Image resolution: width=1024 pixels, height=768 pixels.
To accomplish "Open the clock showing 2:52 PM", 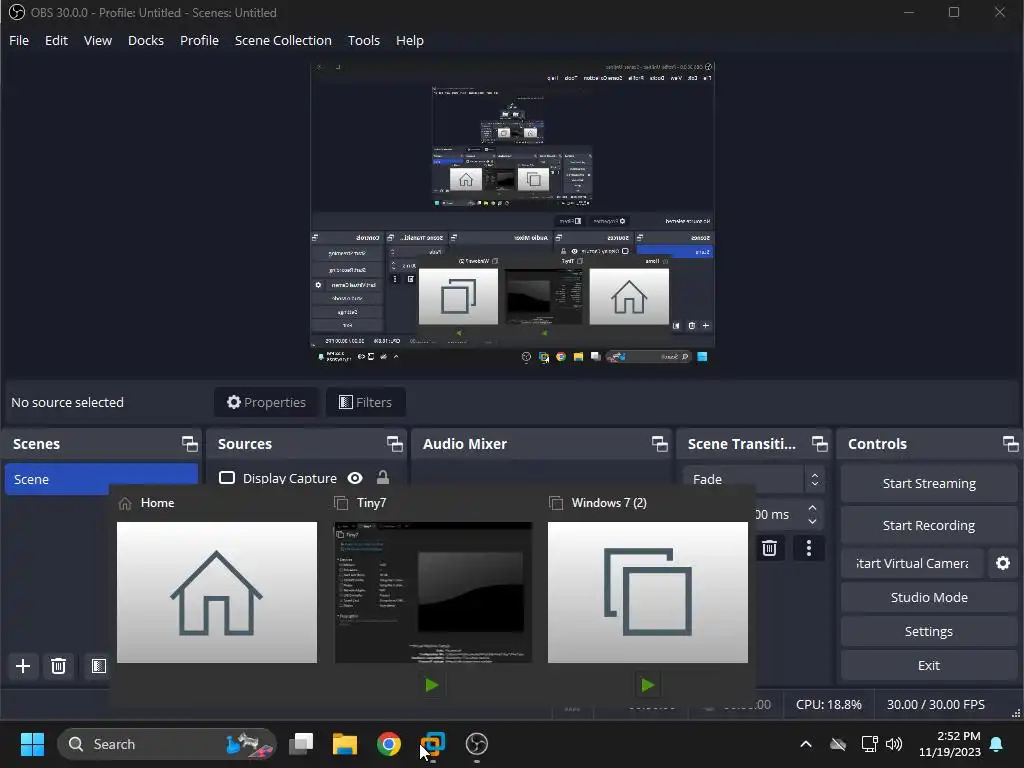I will click(x=950, y=744).
